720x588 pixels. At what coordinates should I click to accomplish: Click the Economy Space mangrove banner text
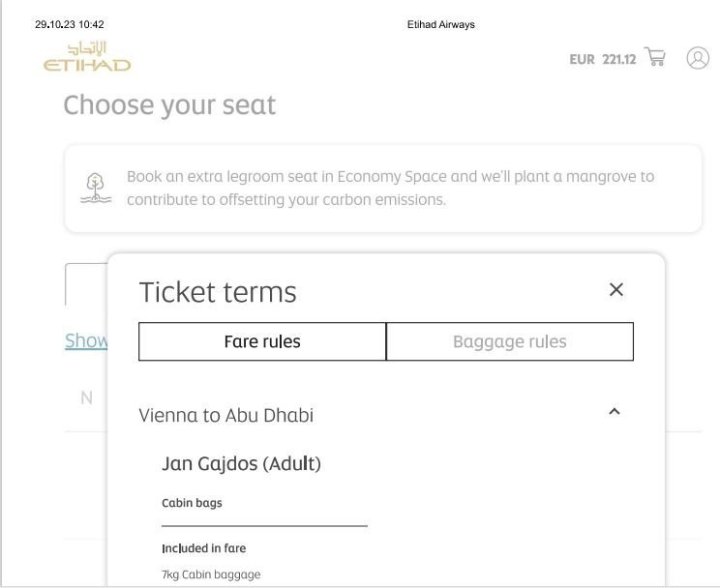(x=390, y=188)
